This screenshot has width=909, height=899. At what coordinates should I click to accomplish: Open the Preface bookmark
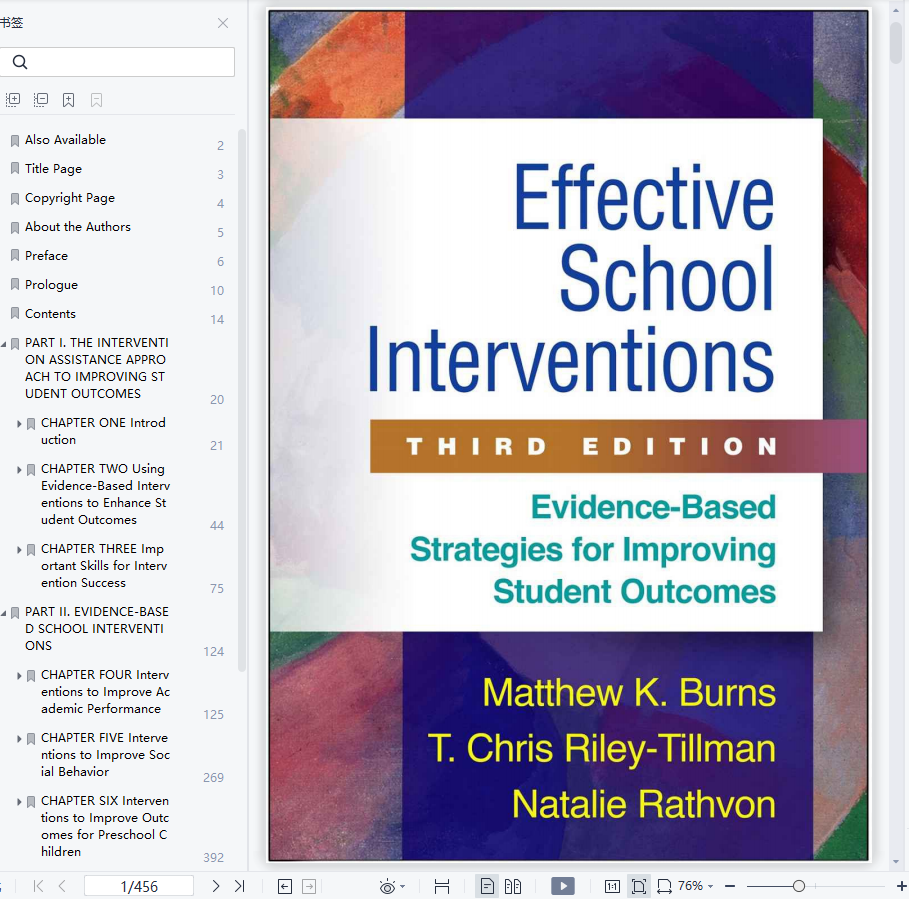click(x=46, y=256)
